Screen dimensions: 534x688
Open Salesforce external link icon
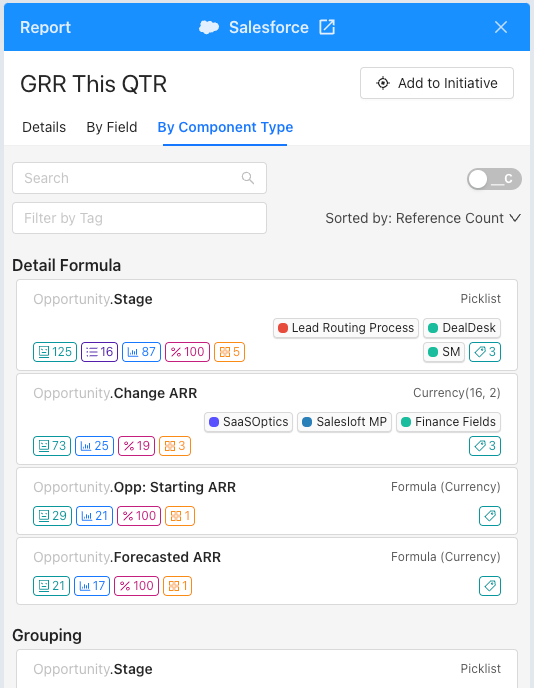pyautogui.click(x=327, y=27)
